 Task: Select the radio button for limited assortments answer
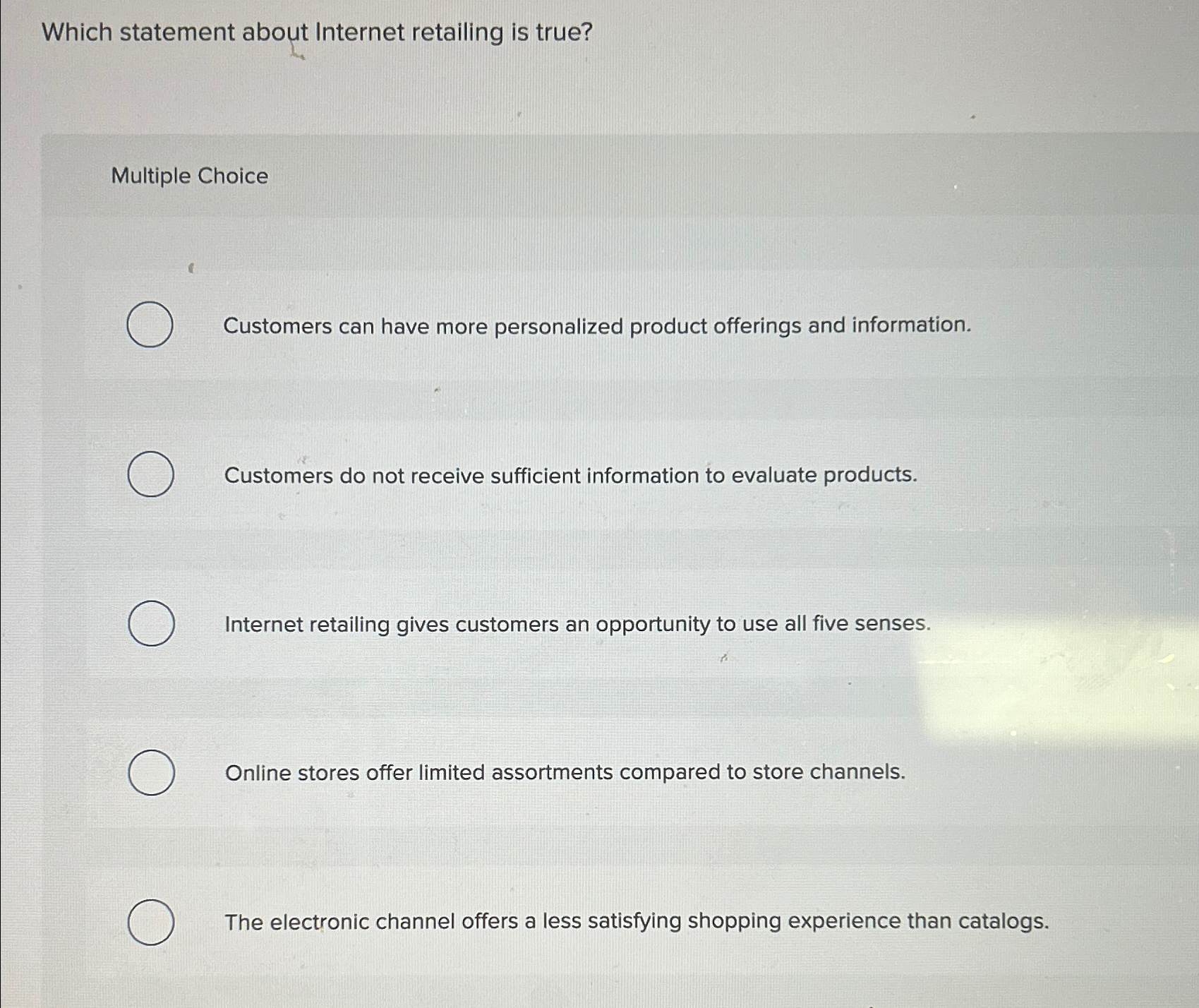(x=150, y=773)
